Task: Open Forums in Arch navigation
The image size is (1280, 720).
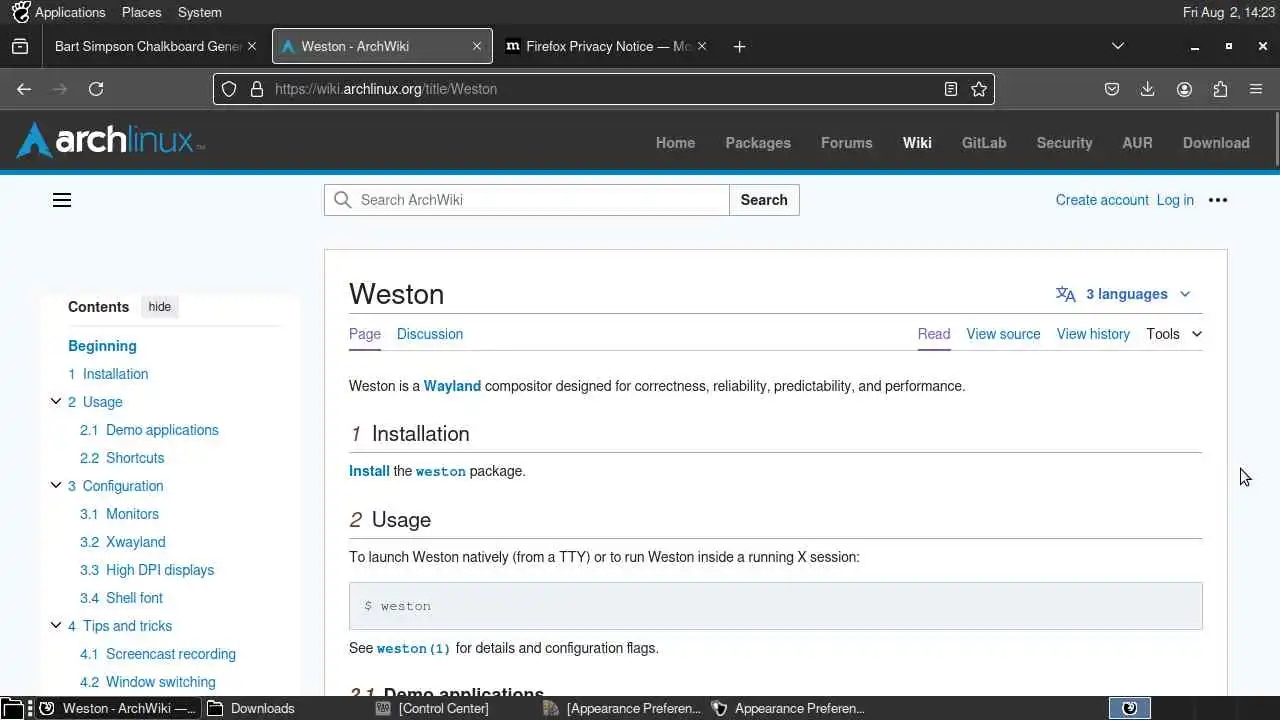Action: pyautogui.click(x=846, y=143)
